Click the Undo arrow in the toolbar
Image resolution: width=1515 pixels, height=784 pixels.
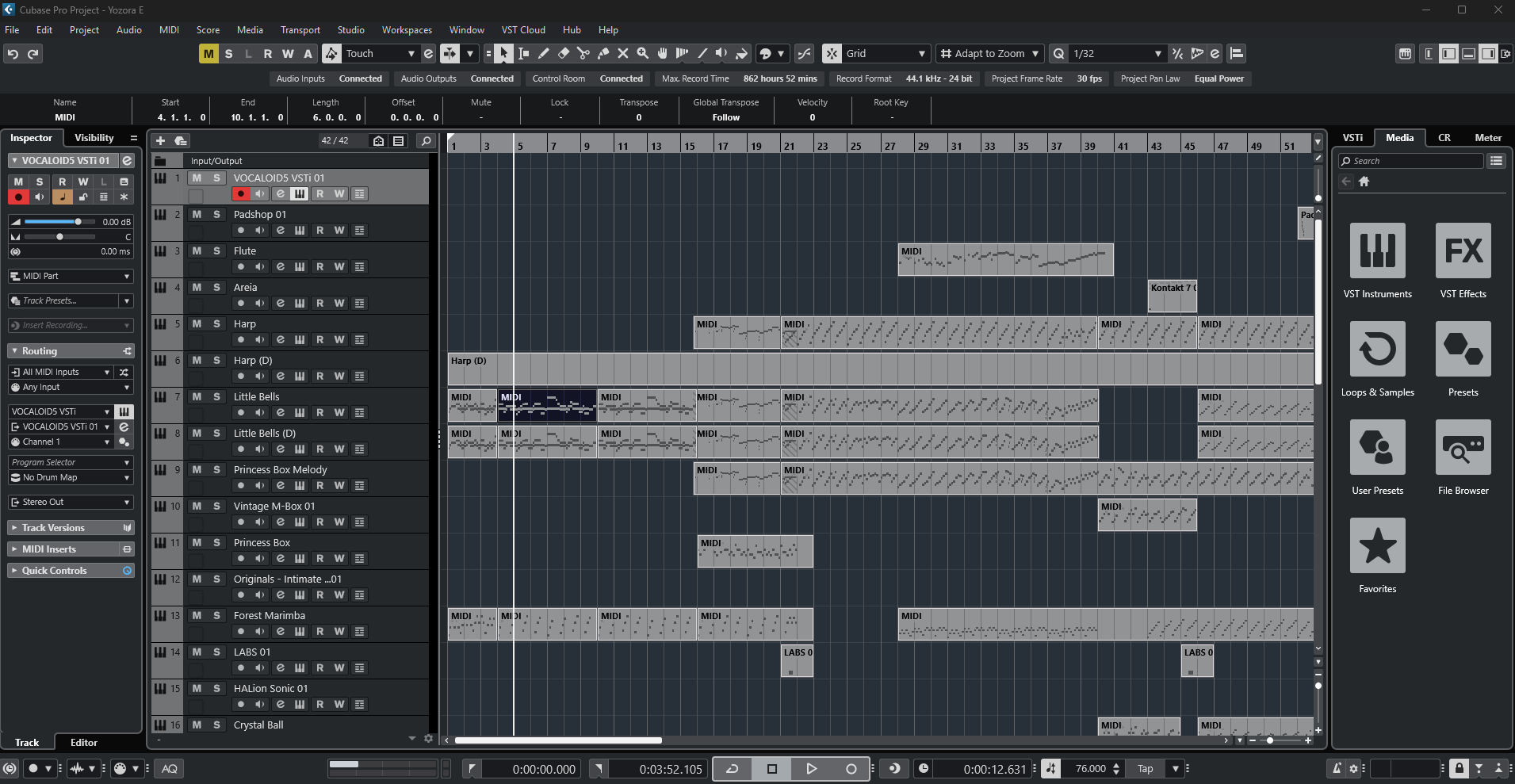(13, 54)
